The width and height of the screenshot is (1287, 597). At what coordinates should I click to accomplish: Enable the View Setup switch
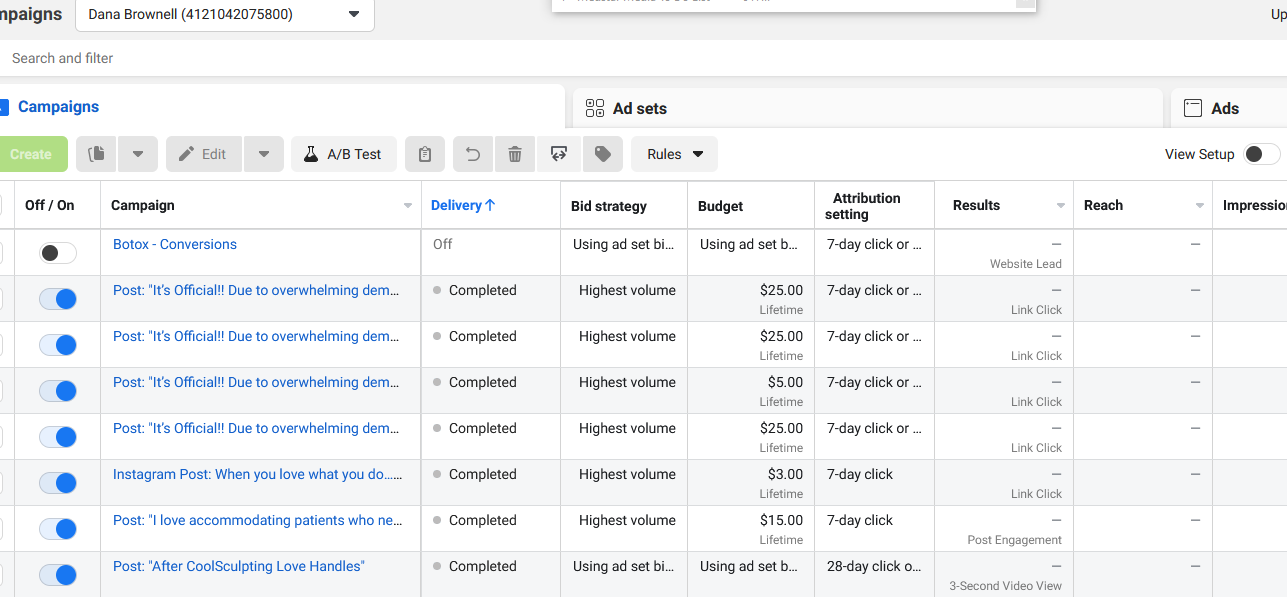[x=1262, y=154]
